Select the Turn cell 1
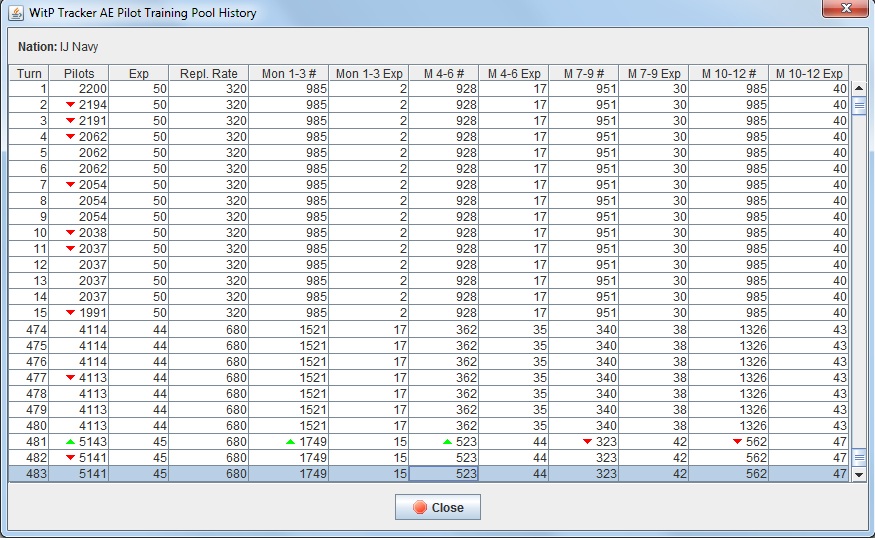This screenshot has width=875, height=540. (29, 89)
